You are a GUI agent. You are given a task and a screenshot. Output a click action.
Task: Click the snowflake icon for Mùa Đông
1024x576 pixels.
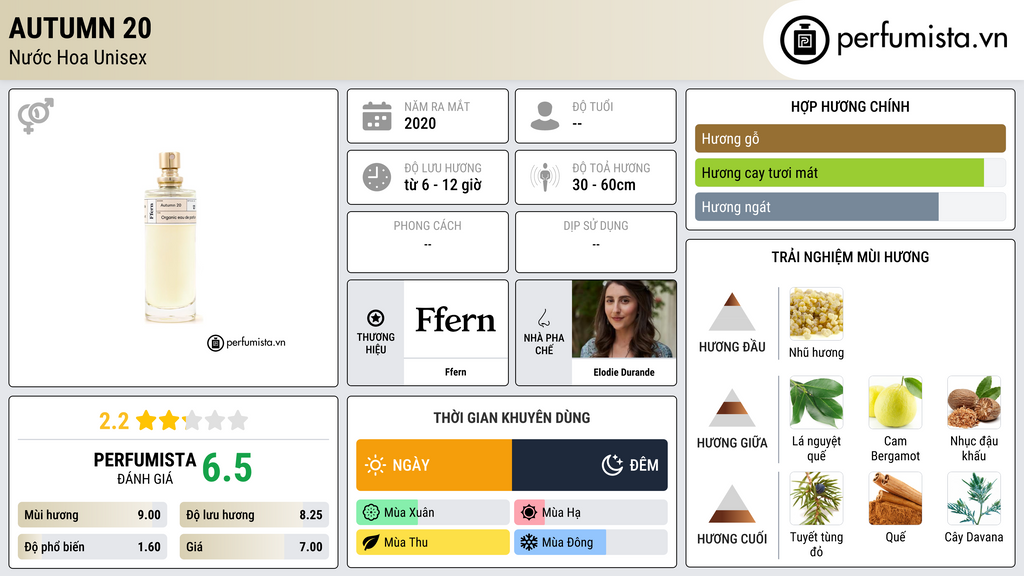pos(529,542)
